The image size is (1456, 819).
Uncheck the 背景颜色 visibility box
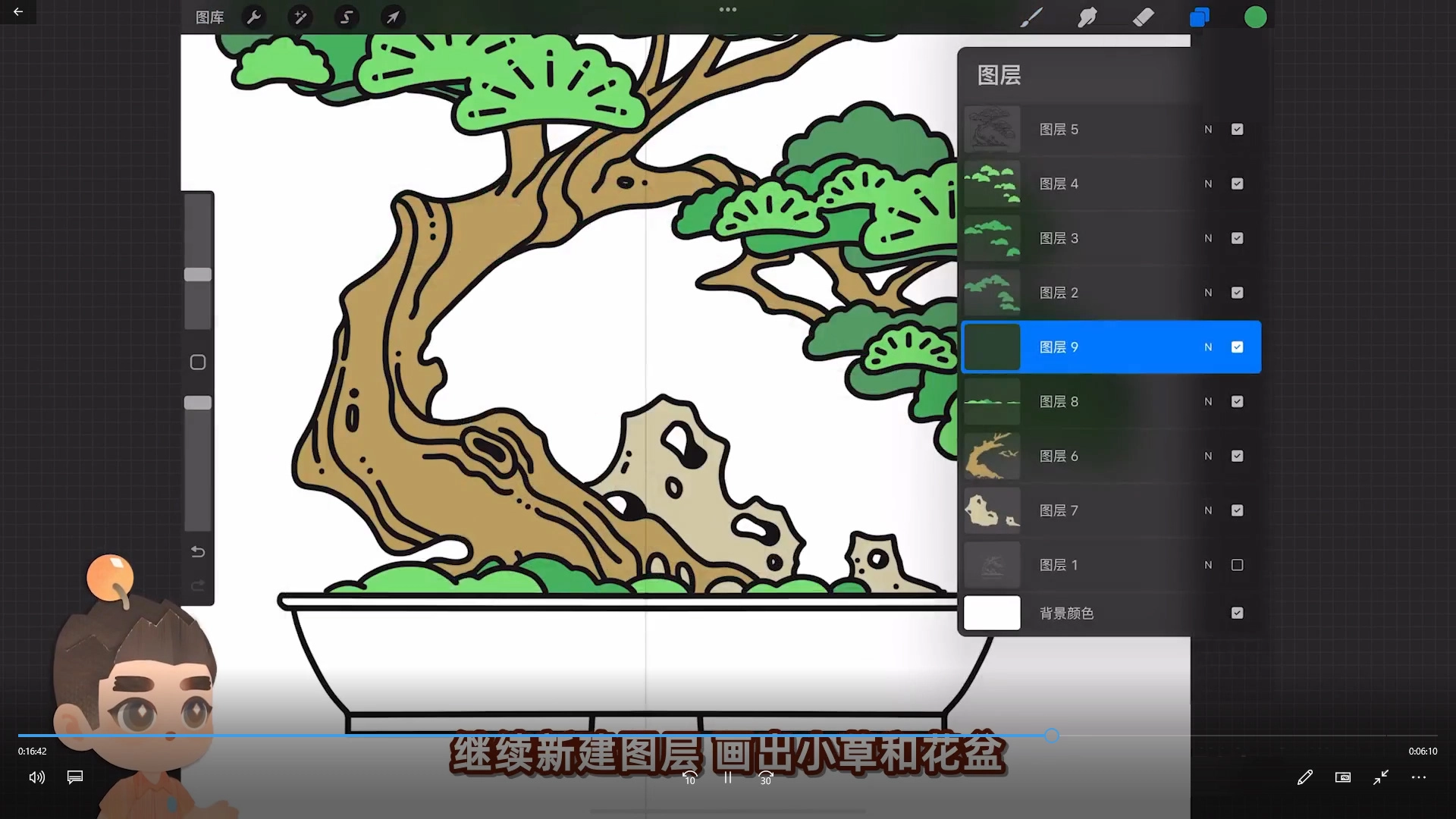click(x=1237, y=613)
